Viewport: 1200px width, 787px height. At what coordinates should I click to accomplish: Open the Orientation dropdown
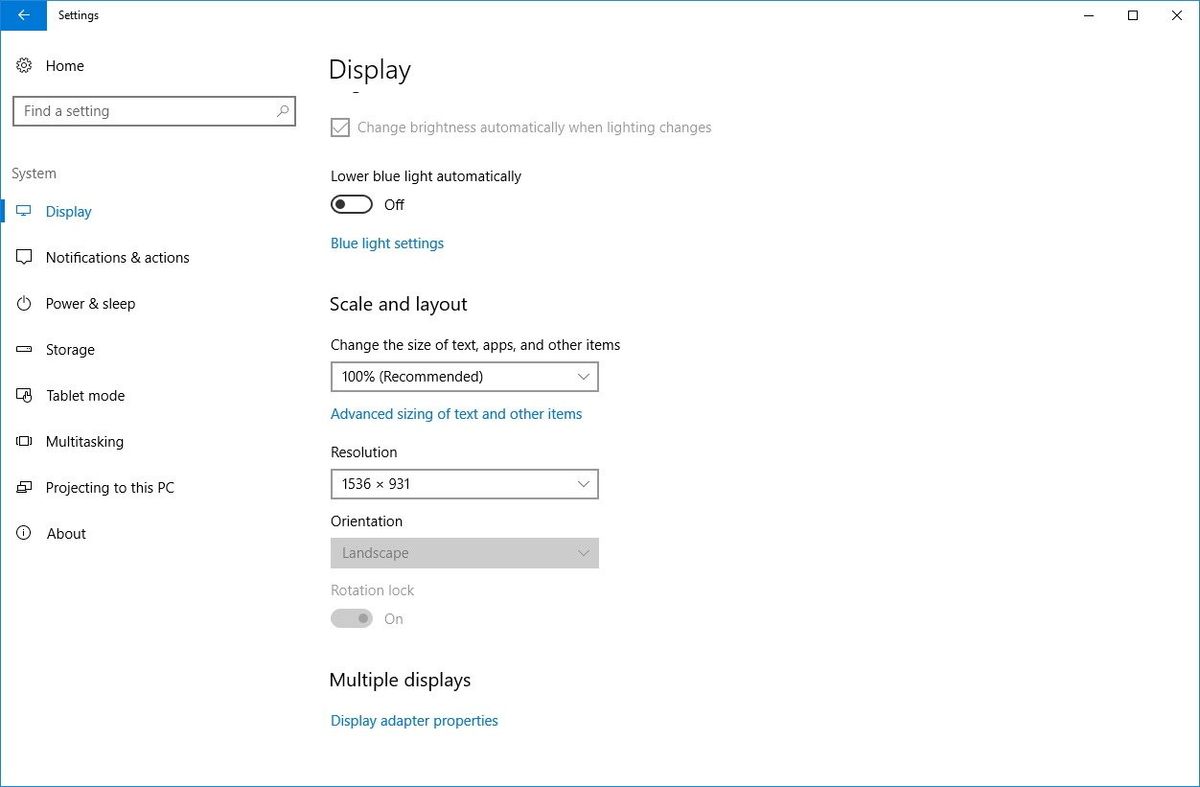[x=464, y=553]
